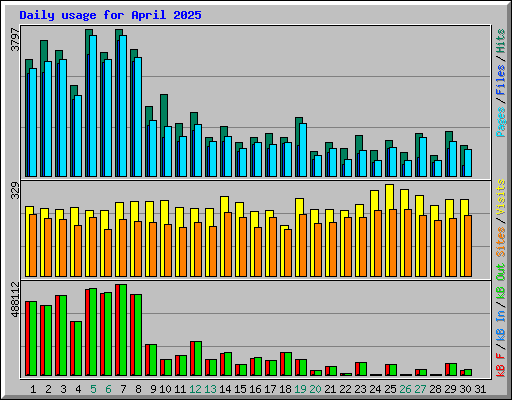
Task: Click day label 7 on the x-axis
Action: click(x=123, y=389)
